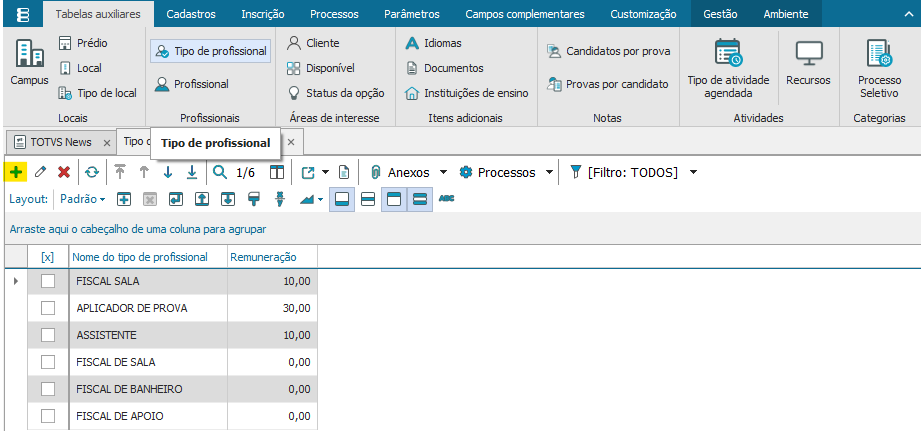Expand the Anexos dropdown
The height and width of the screenshot is (431, 921).
click(443, 172)
